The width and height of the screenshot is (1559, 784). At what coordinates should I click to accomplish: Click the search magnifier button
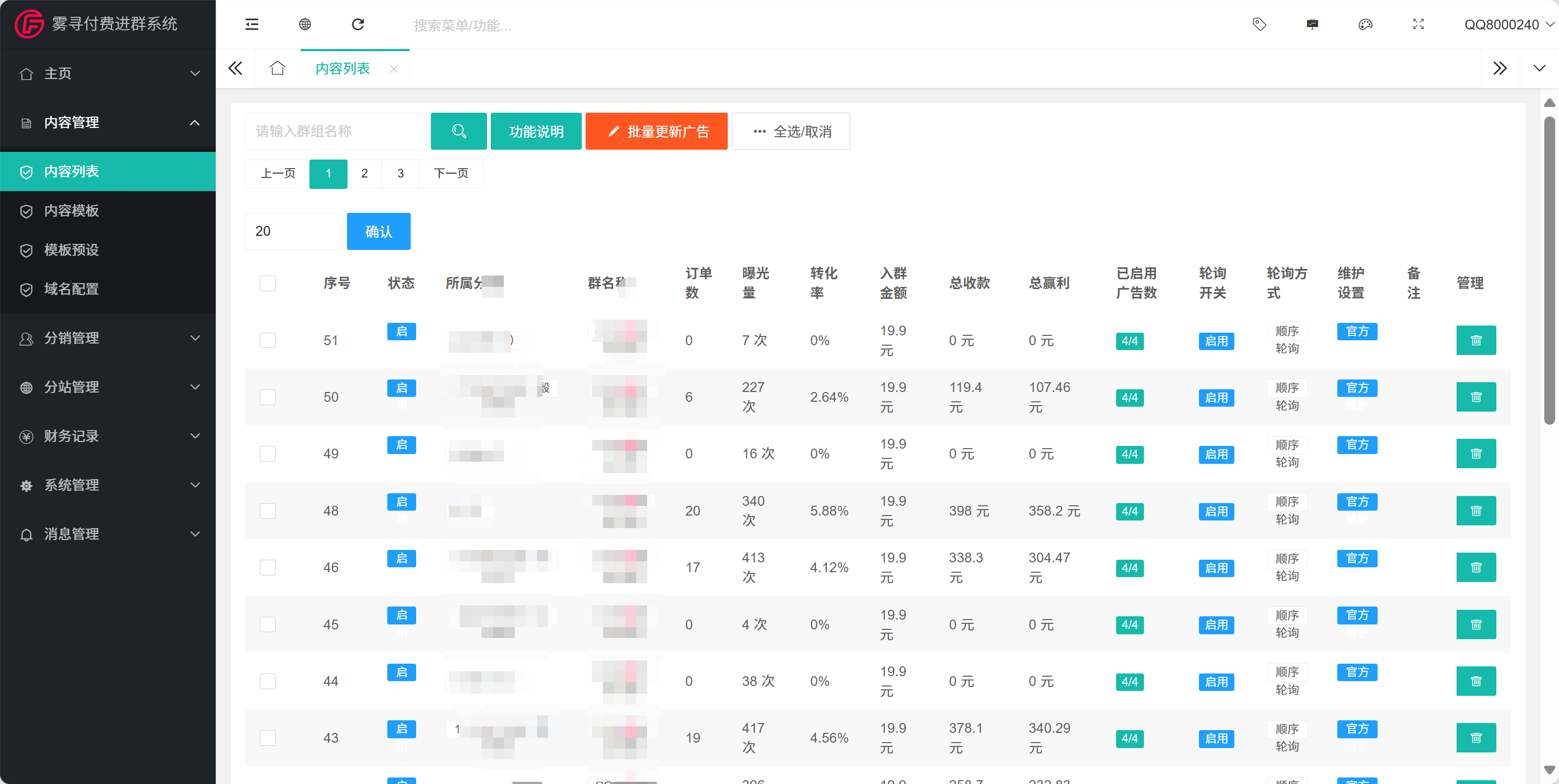pos(459,131)
